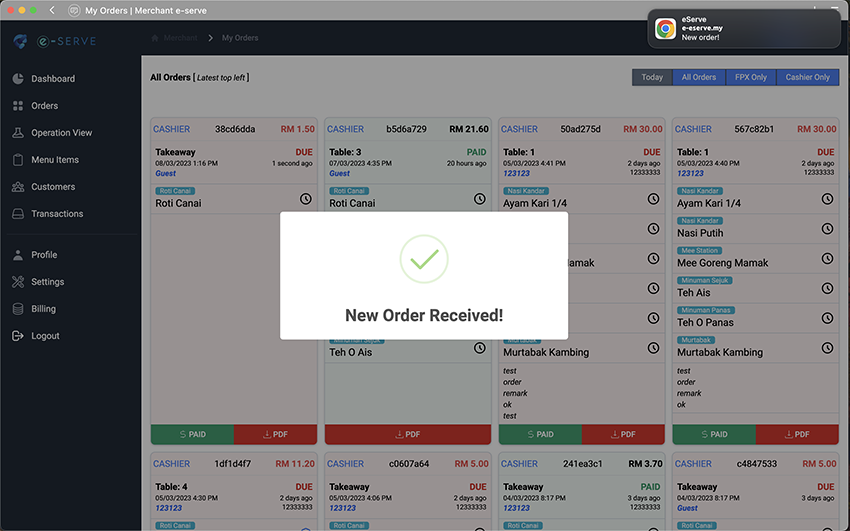The image size is (850, 531).
Task: Select the Billing coins icon
Action: pyautogui.click(x=18, y=309)
